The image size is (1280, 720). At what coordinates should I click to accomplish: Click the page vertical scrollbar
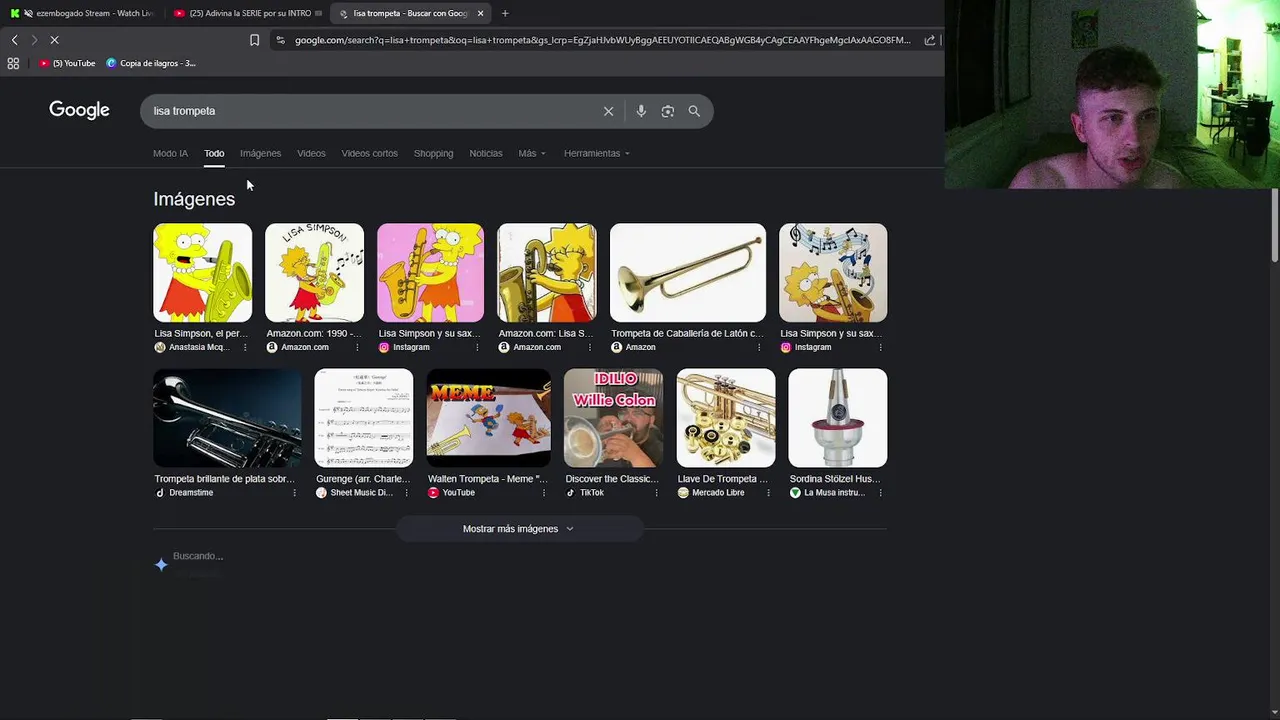pyautogui.click(x=1274, y=225)
